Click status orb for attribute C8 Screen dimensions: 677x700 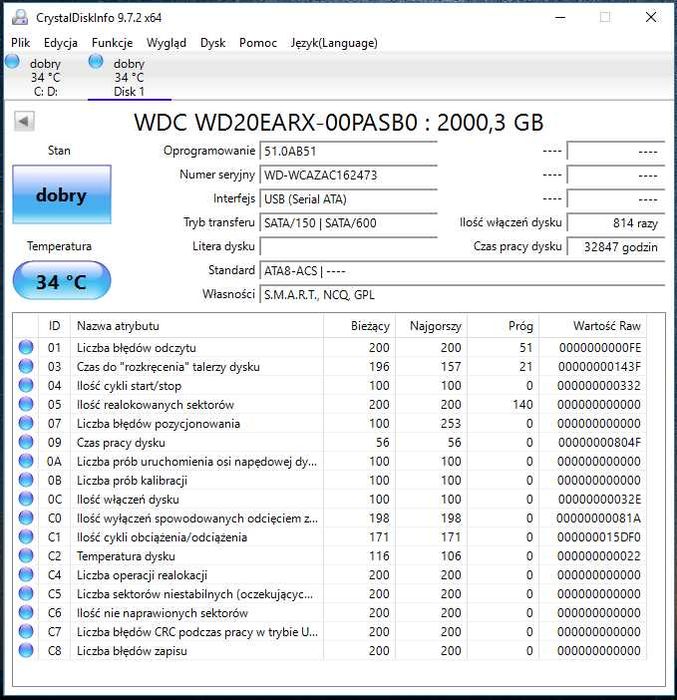[x=26, y=650]
